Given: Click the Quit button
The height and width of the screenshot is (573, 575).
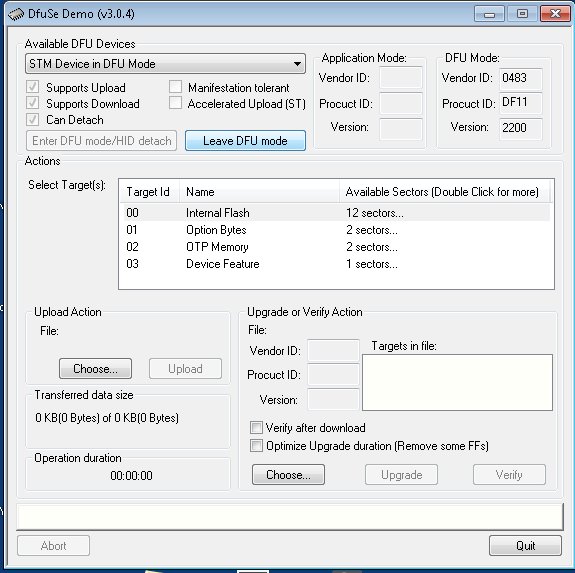Looking at the screenshot, I should (525, 546).
